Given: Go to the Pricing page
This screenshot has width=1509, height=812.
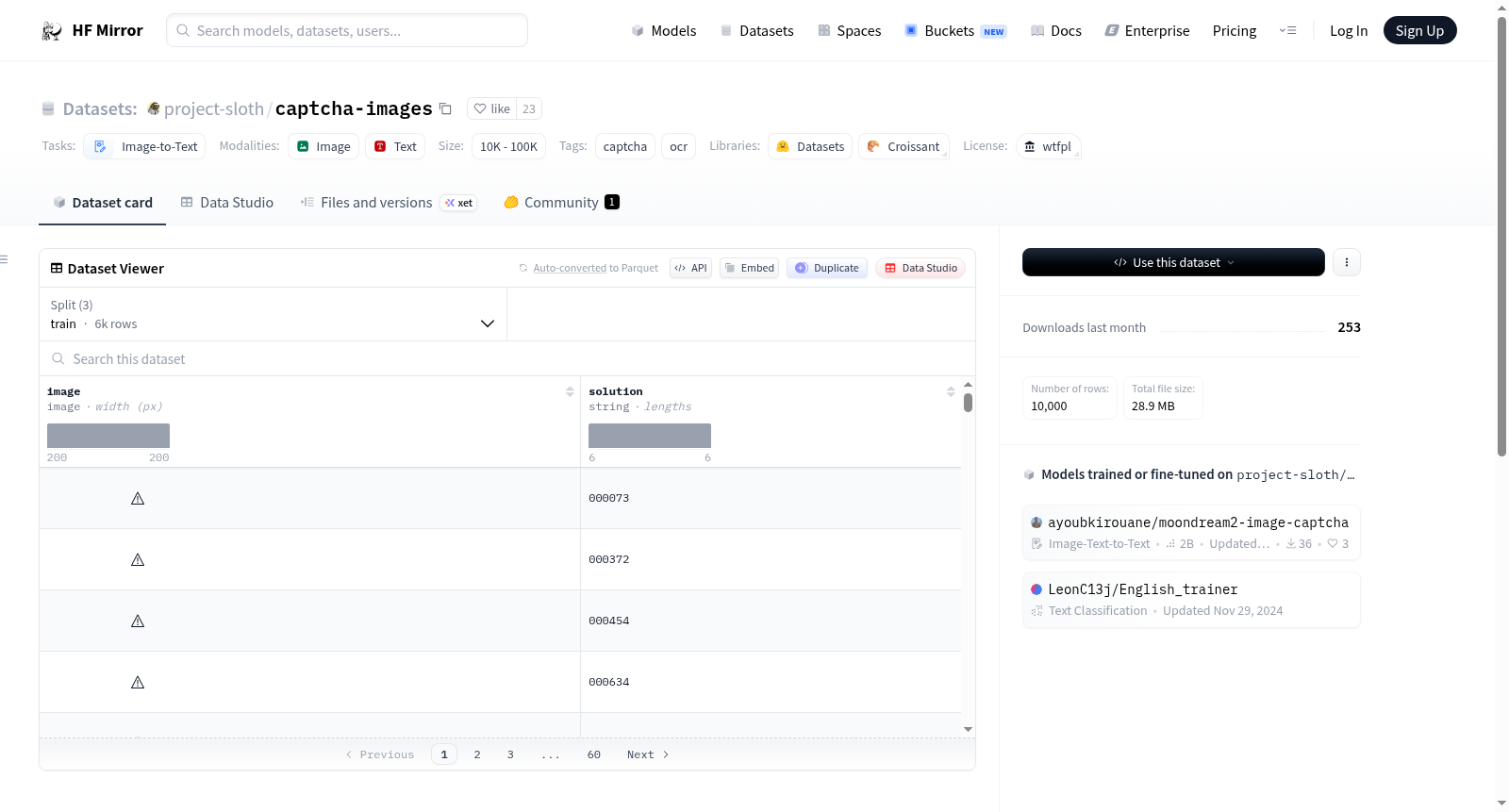Looking at the screenshot, I should point(1235,31).
